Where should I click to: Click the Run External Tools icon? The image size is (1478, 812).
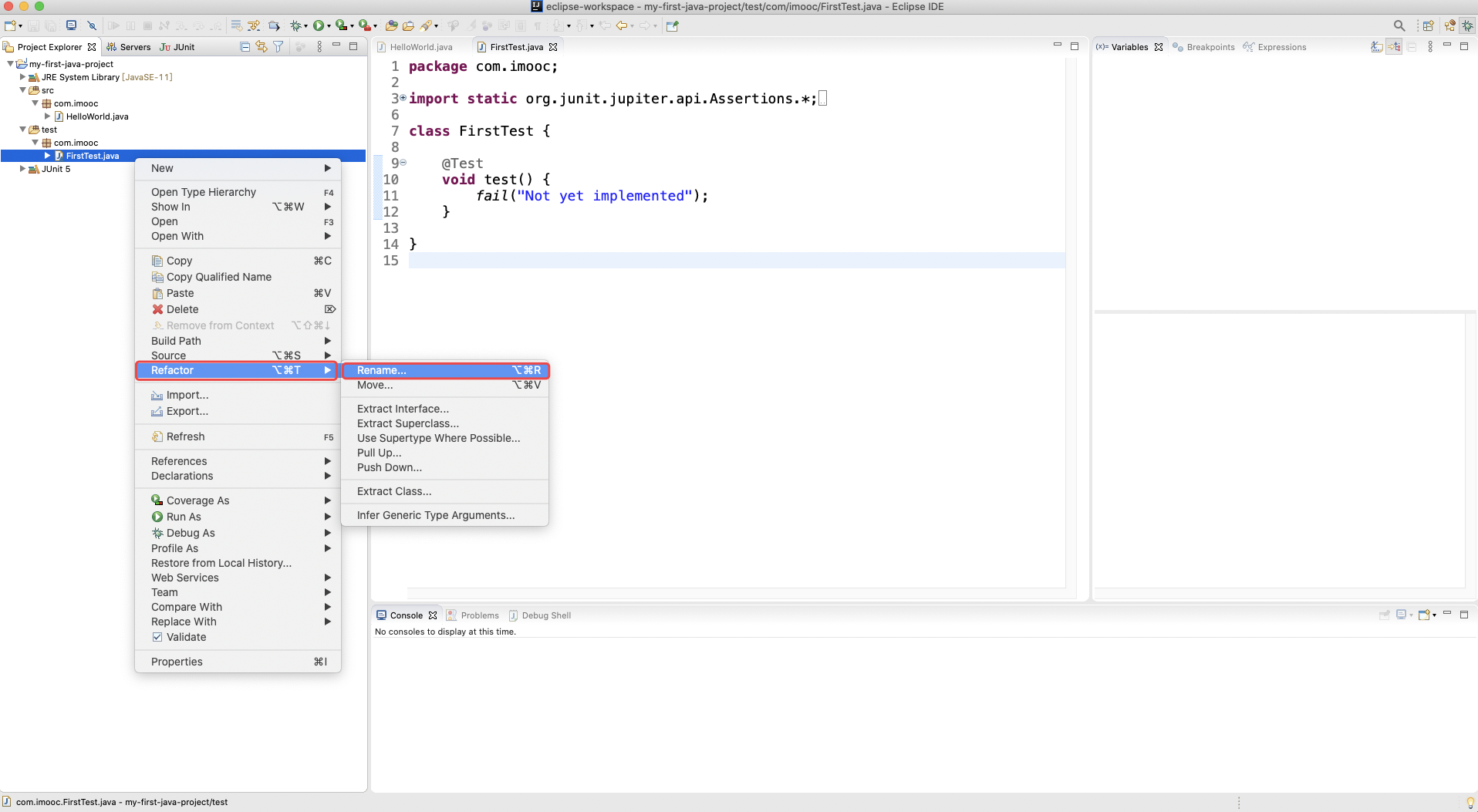(364, 25)
